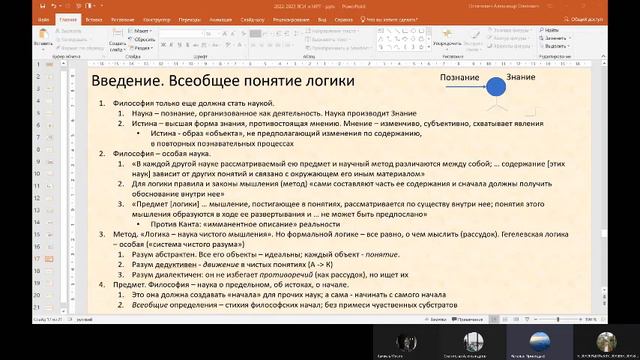Click the 'Знание' label on slide

(520, 77)
